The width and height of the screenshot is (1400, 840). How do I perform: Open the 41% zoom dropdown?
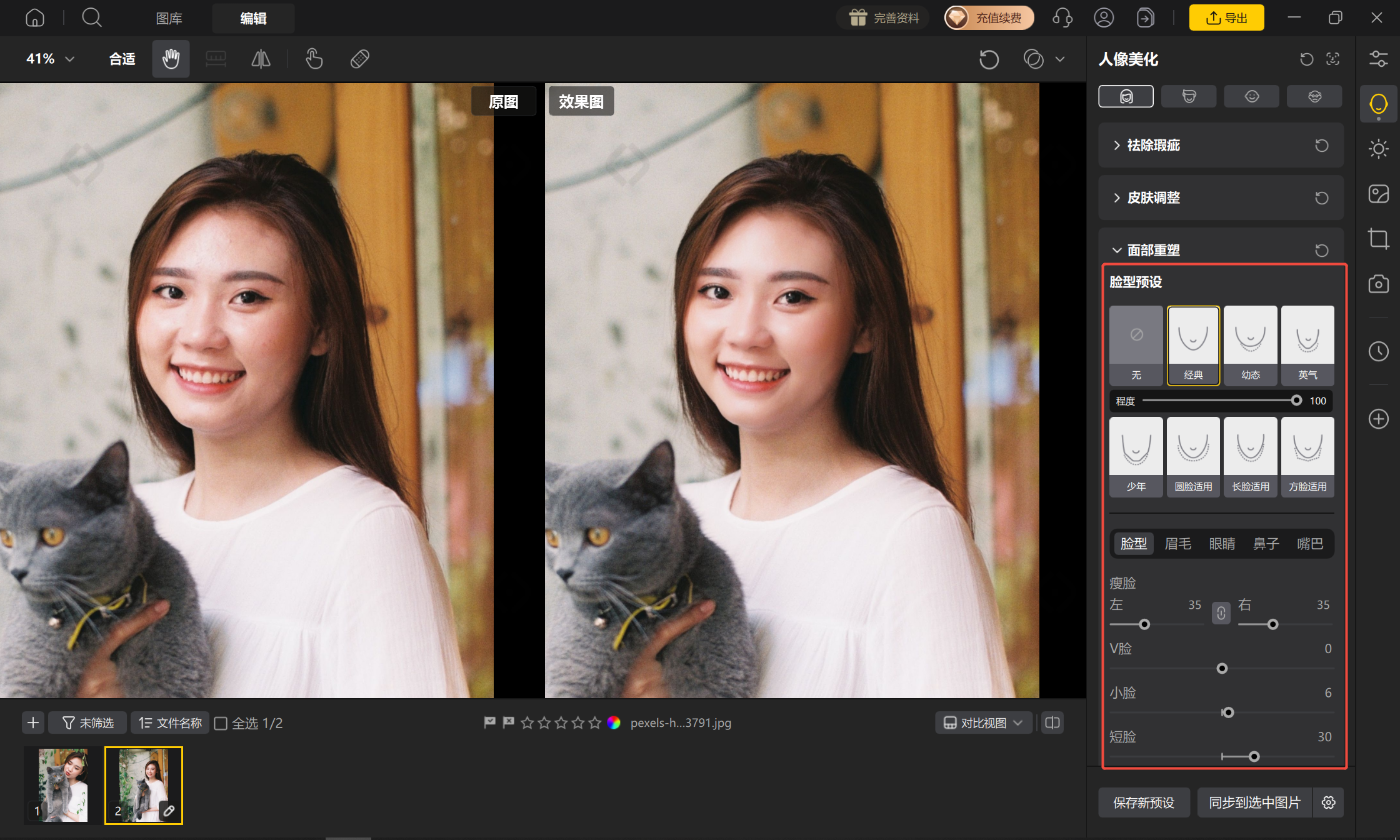click(x=50, y=59)
